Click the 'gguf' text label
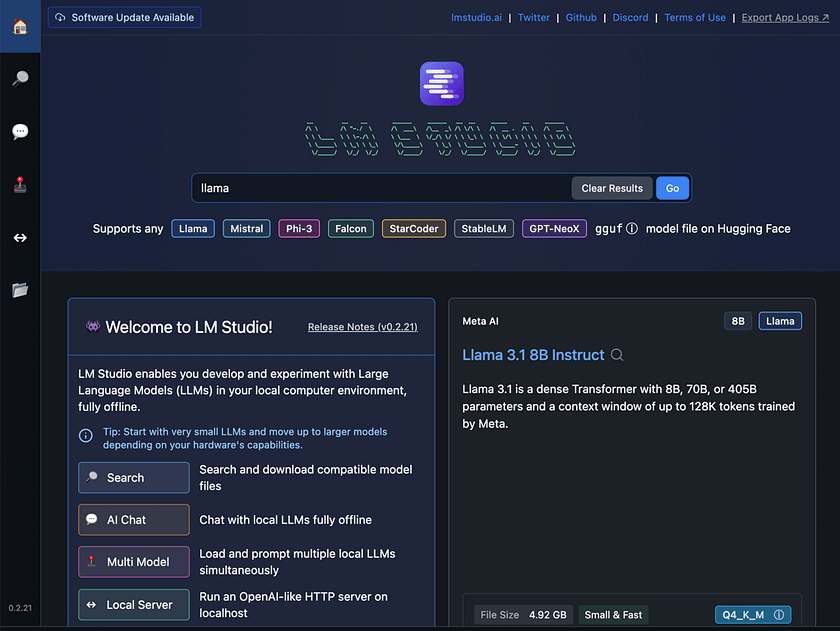The width and height of the screenshot is (840, 631). tap(609, 229)
